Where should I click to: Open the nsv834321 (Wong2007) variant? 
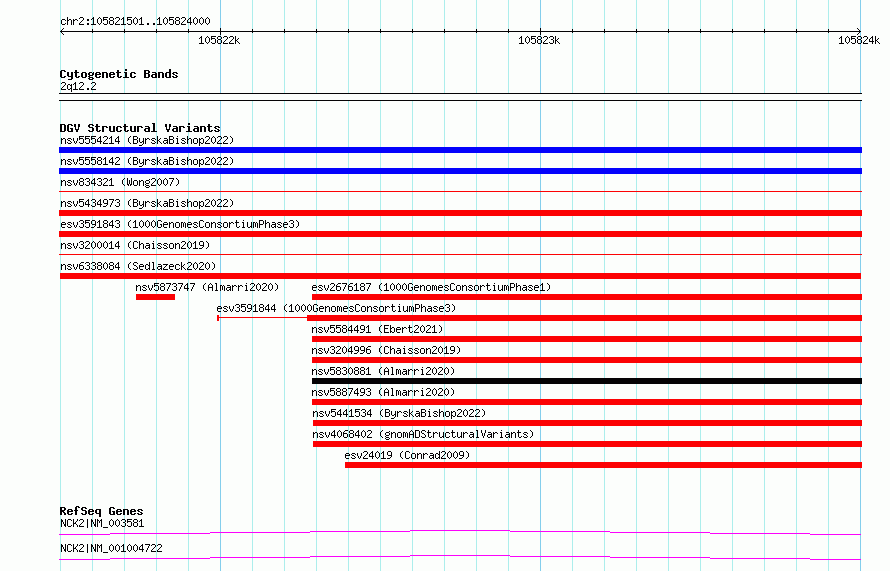coord(120,182)
